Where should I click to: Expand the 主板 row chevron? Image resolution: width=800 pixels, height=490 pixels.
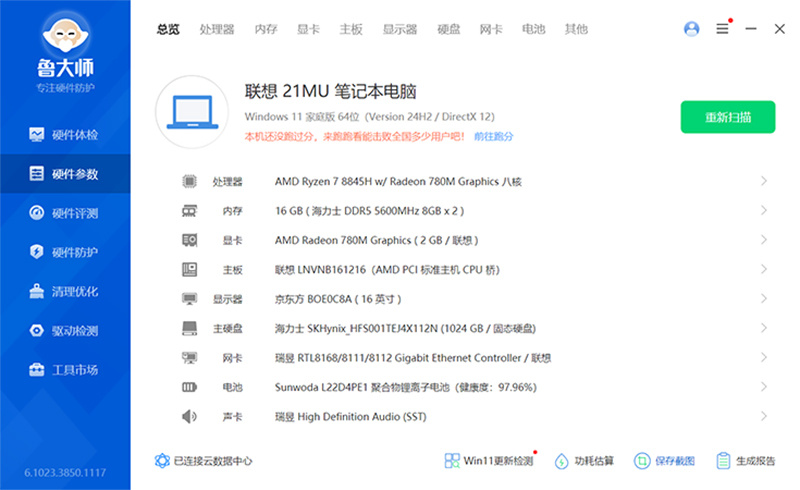pos(763,269)
